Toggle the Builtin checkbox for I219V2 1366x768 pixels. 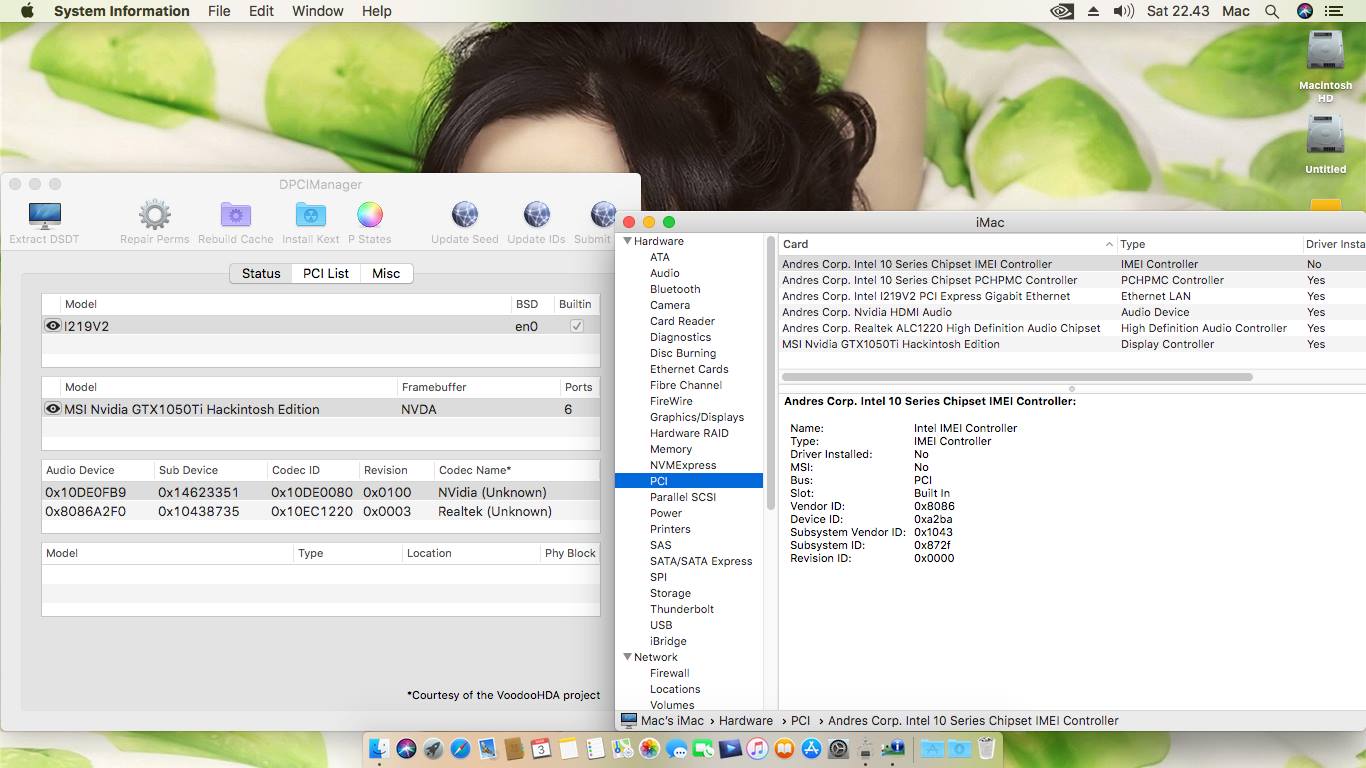[x=576, y=326]
